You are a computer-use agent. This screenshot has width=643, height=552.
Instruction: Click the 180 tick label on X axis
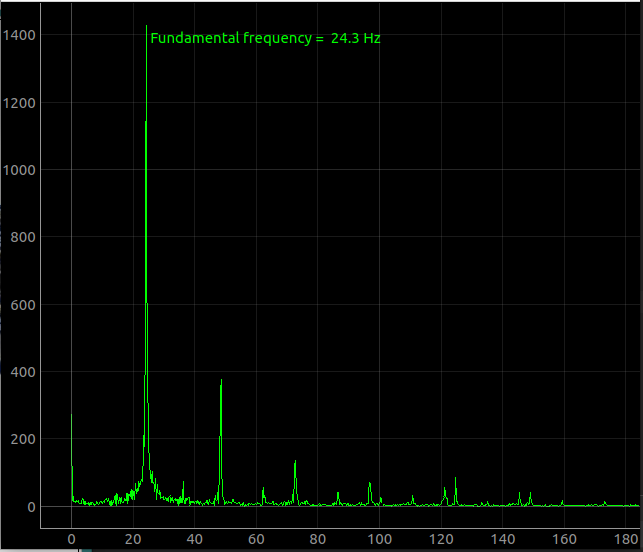[626, 539]
